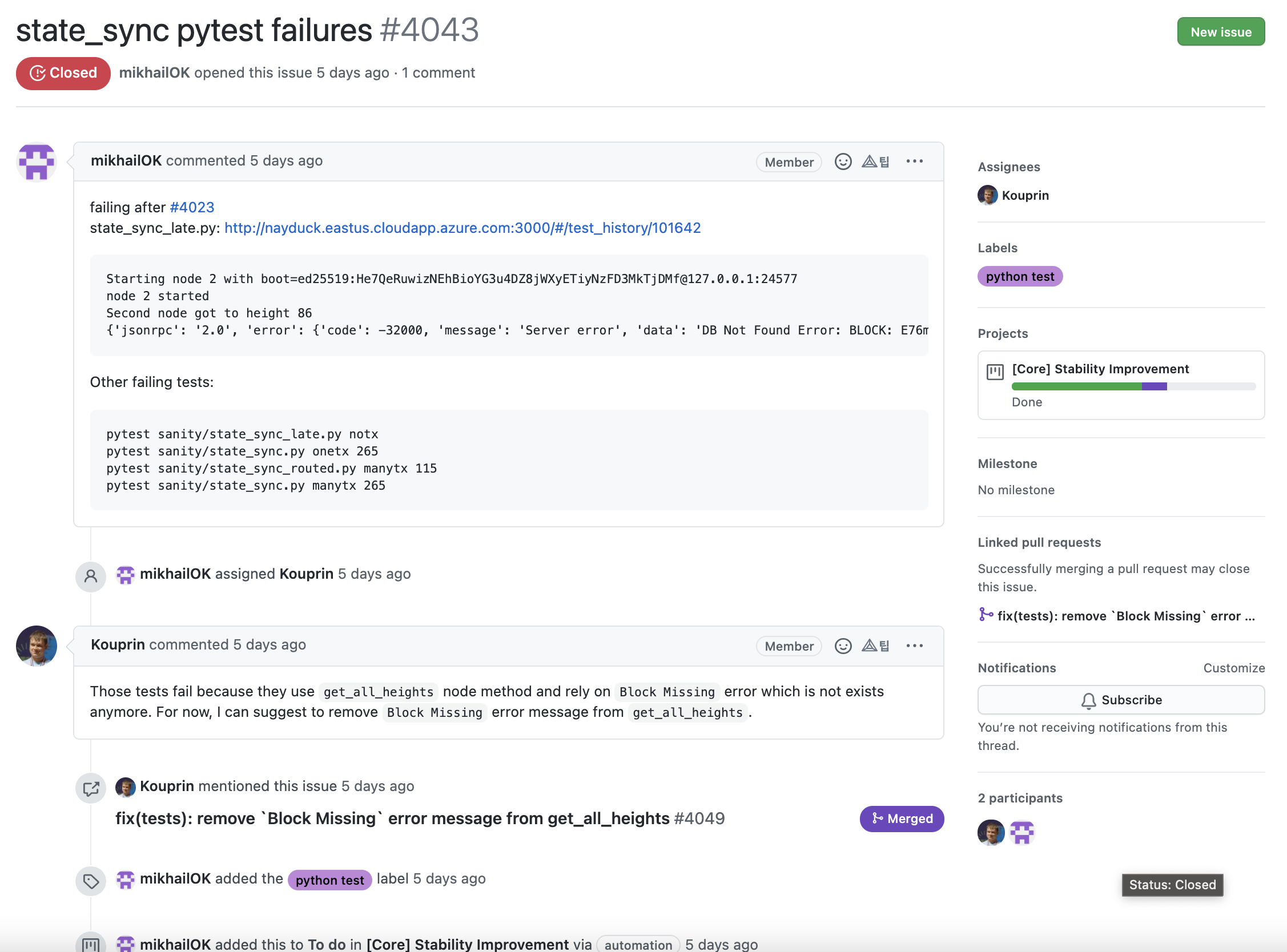Open three-dot menu on mikhailOK's comment

(x=914, y=162)
